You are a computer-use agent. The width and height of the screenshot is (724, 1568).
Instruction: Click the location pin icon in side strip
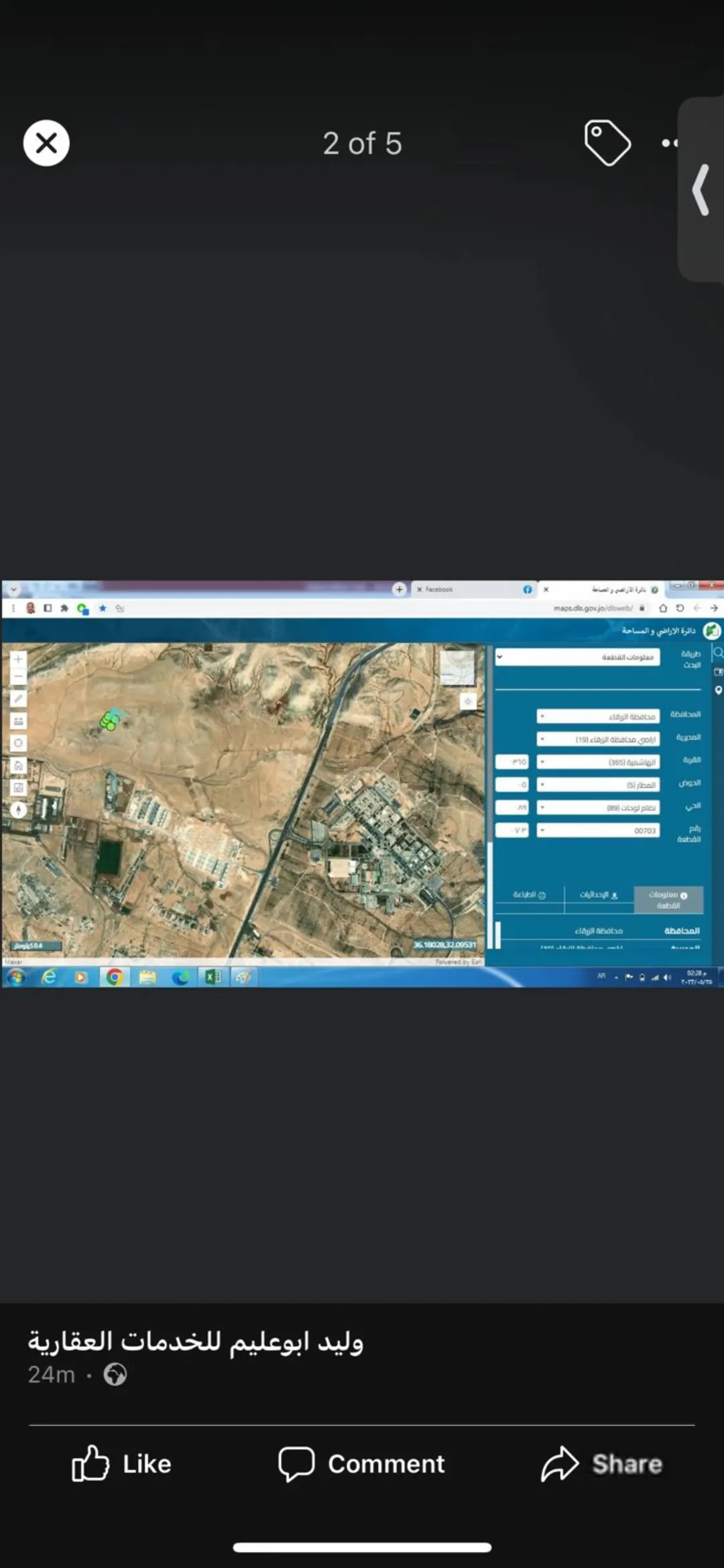point(718,690)
